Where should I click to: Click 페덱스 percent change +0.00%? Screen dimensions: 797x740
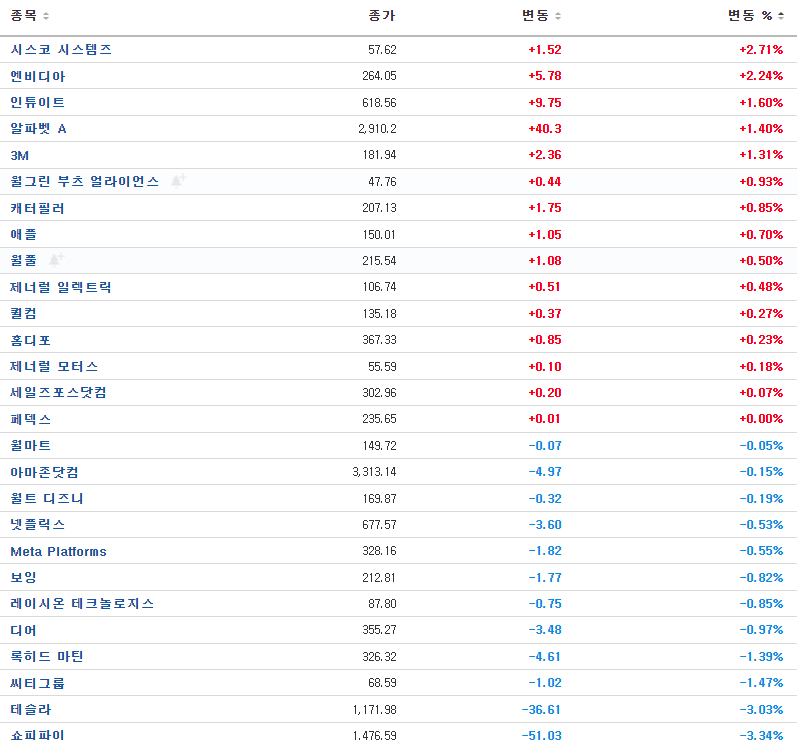pos(761,419)
